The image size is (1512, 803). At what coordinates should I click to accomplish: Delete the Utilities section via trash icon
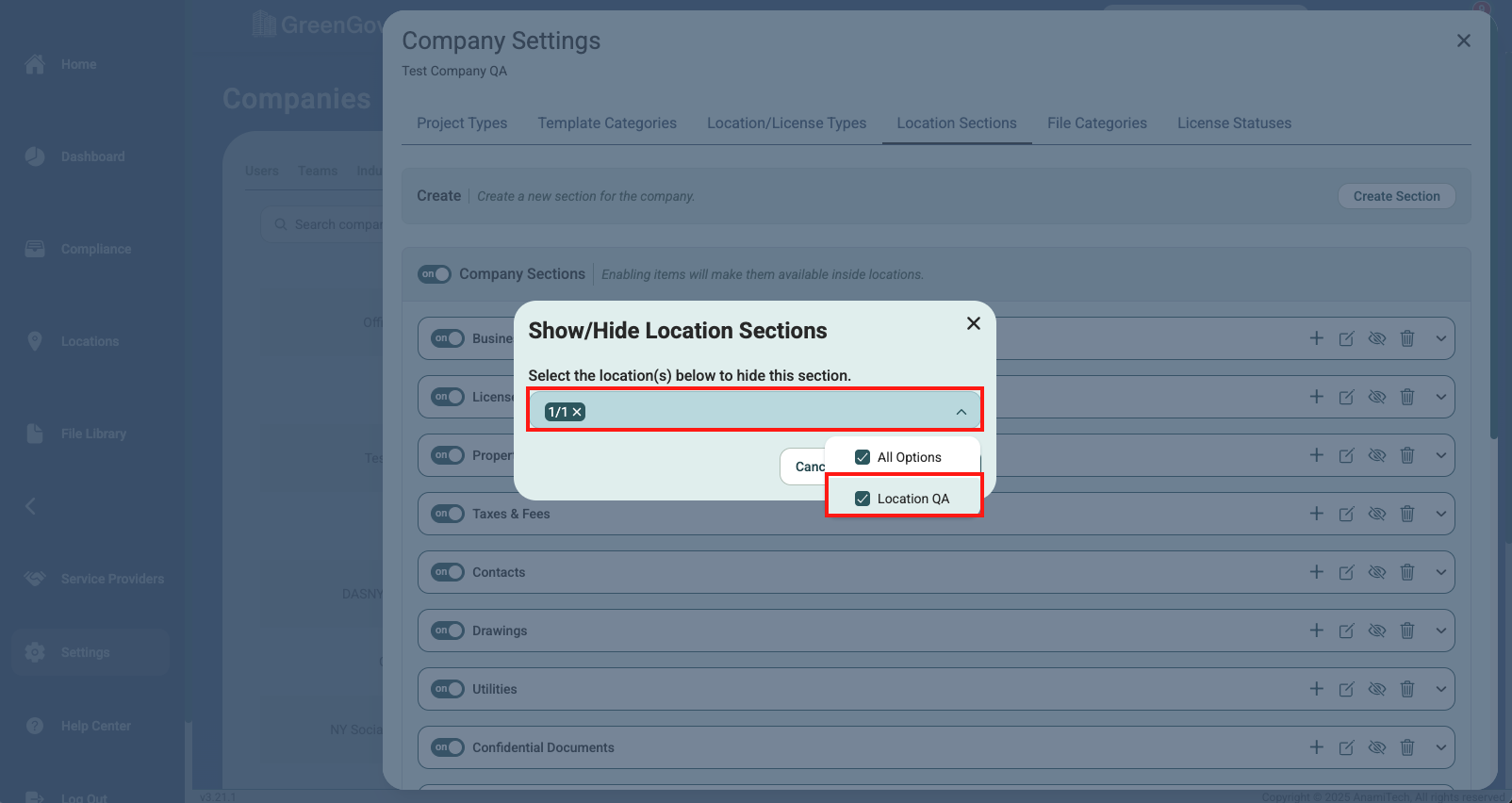pos(1407,689)
